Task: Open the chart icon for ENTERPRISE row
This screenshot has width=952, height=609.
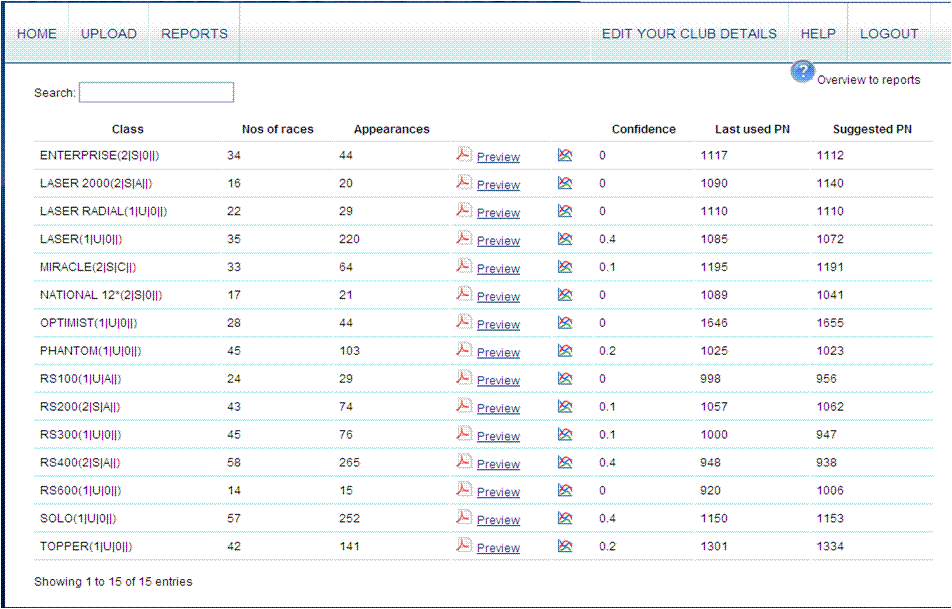Action: pos(565,155)
